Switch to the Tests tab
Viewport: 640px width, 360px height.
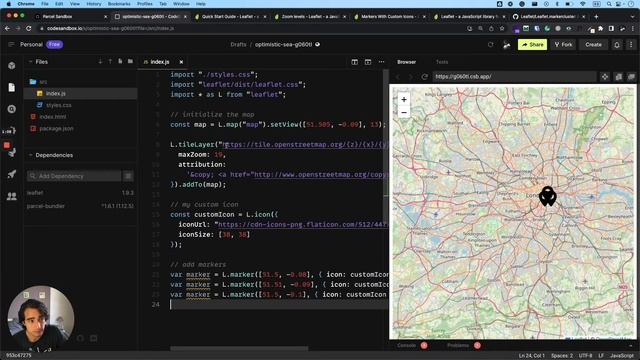point(442,62)
